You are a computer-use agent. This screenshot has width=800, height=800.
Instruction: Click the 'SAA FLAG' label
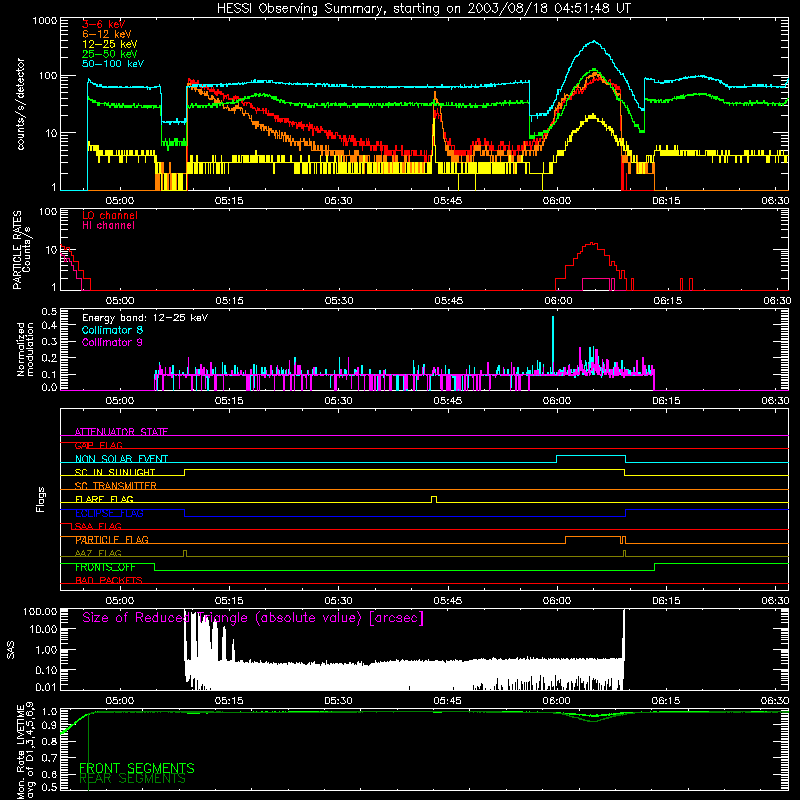[x=98, y=526]
